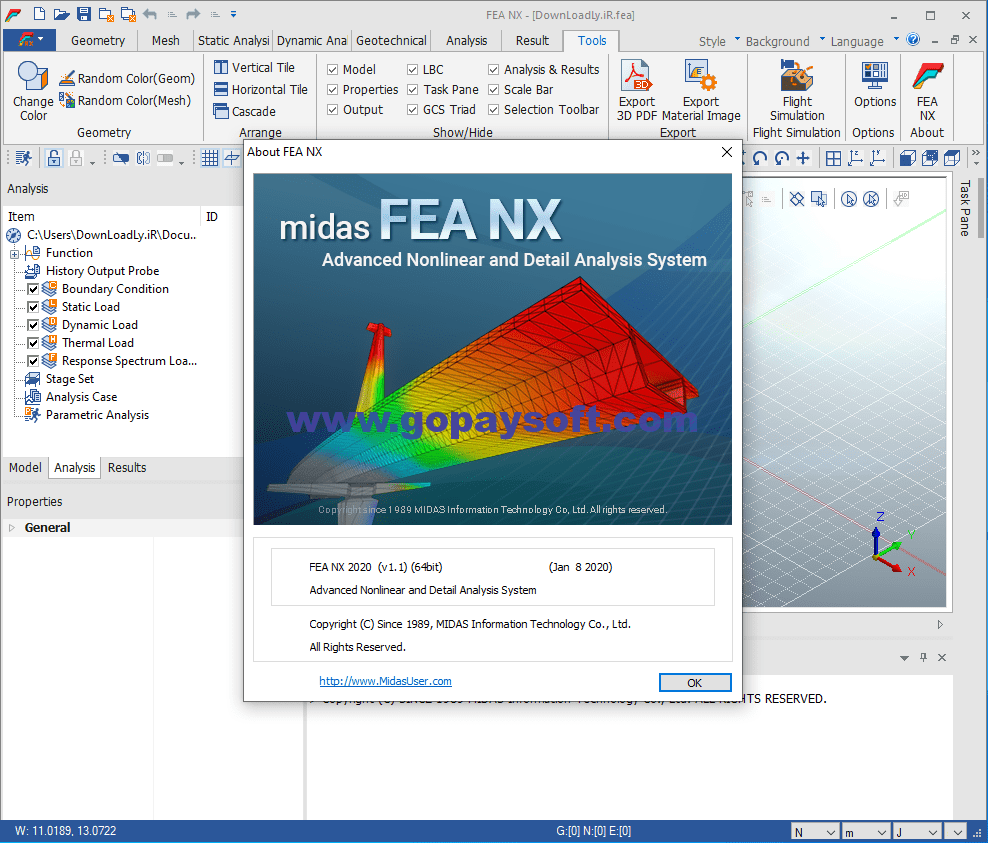The width and height of the screenshot is (988, 843).
Task: Launch Flight Simulation
Action: point(796,90)
